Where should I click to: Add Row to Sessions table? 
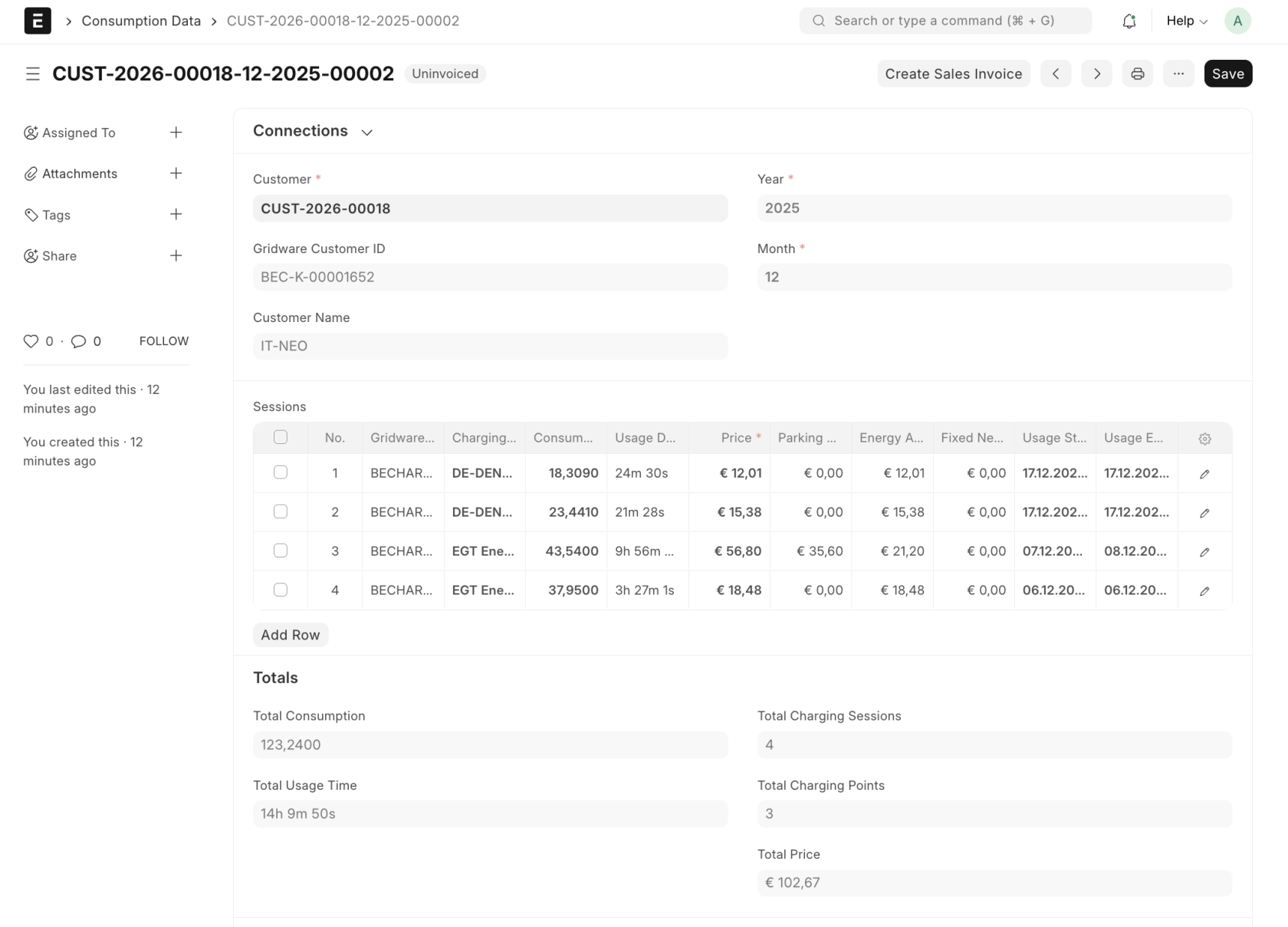click(x=291, y=635)
